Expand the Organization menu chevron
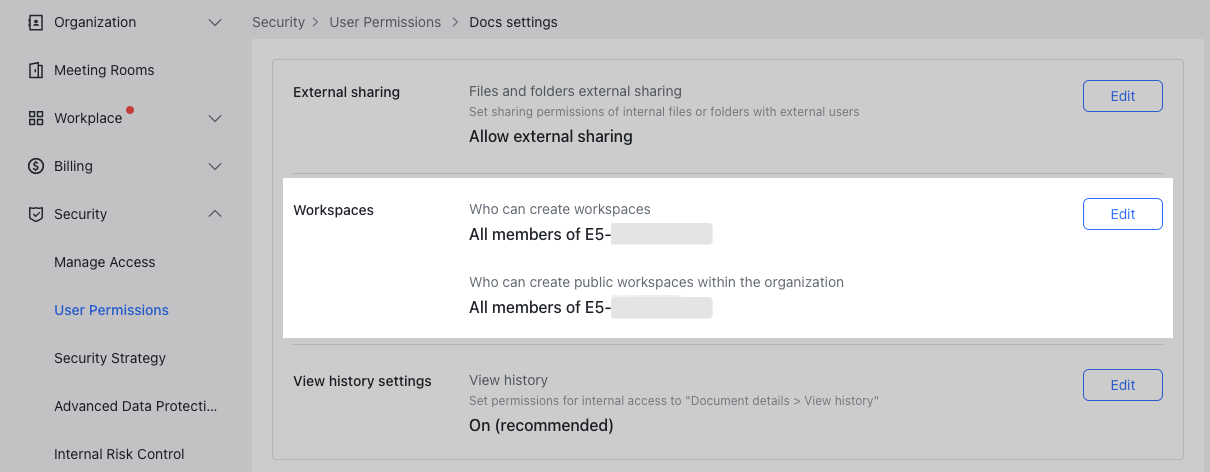Image resolution: width=1210 pixels, height=472 pixels. 214,22
